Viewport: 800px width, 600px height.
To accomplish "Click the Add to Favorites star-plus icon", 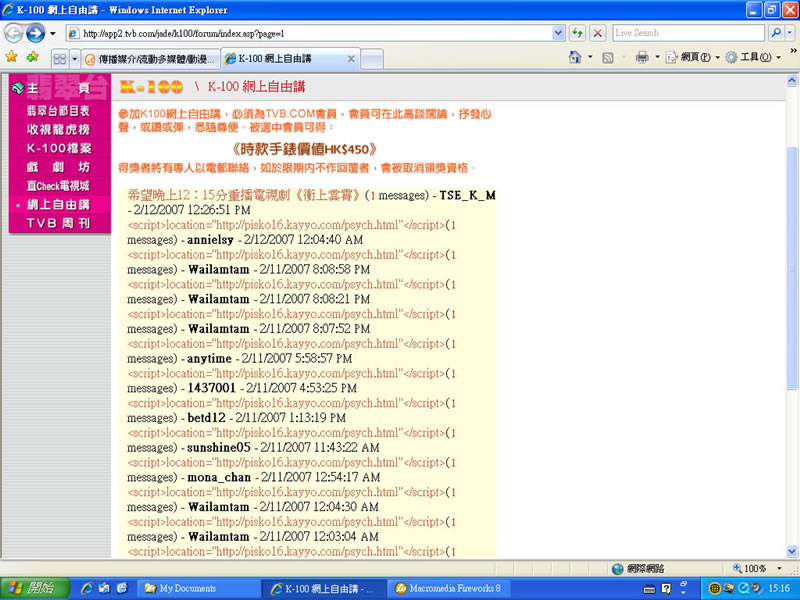I will click(x=33, y=57).
